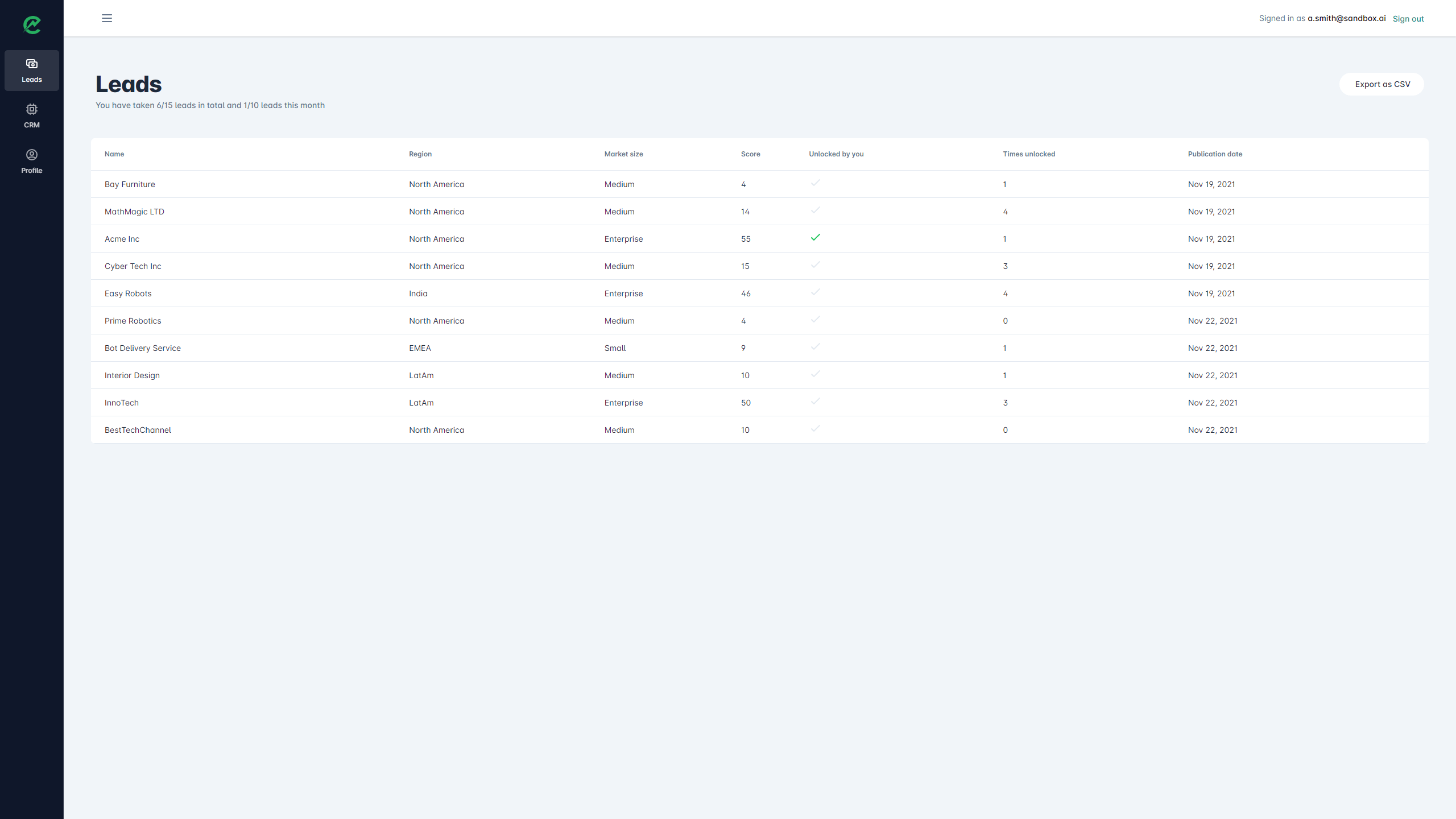Sort by the Score column header
The image size is (1456, 819).
pyautogui.click(x=750, y=154)
